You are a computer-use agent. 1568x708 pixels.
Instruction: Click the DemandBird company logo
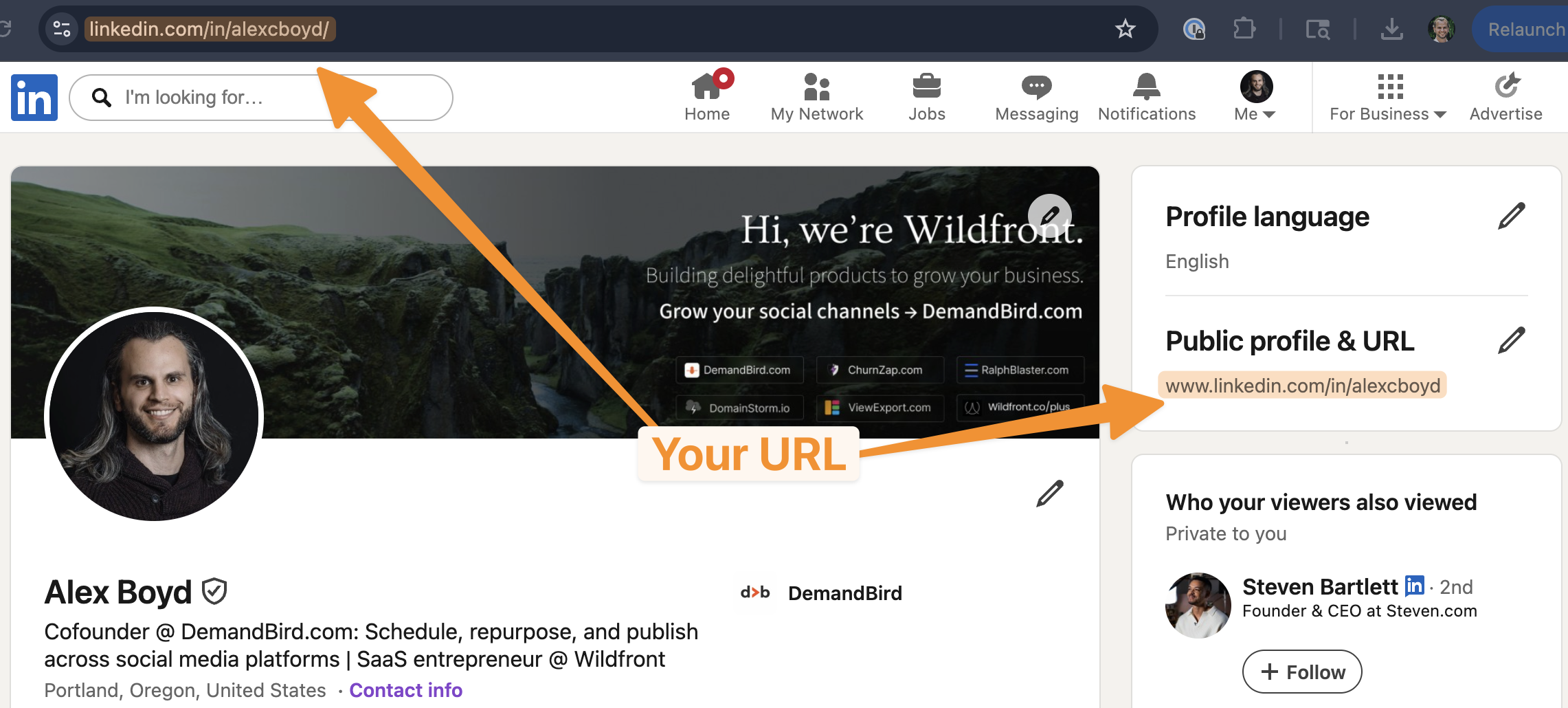click(x=754, y=593)
